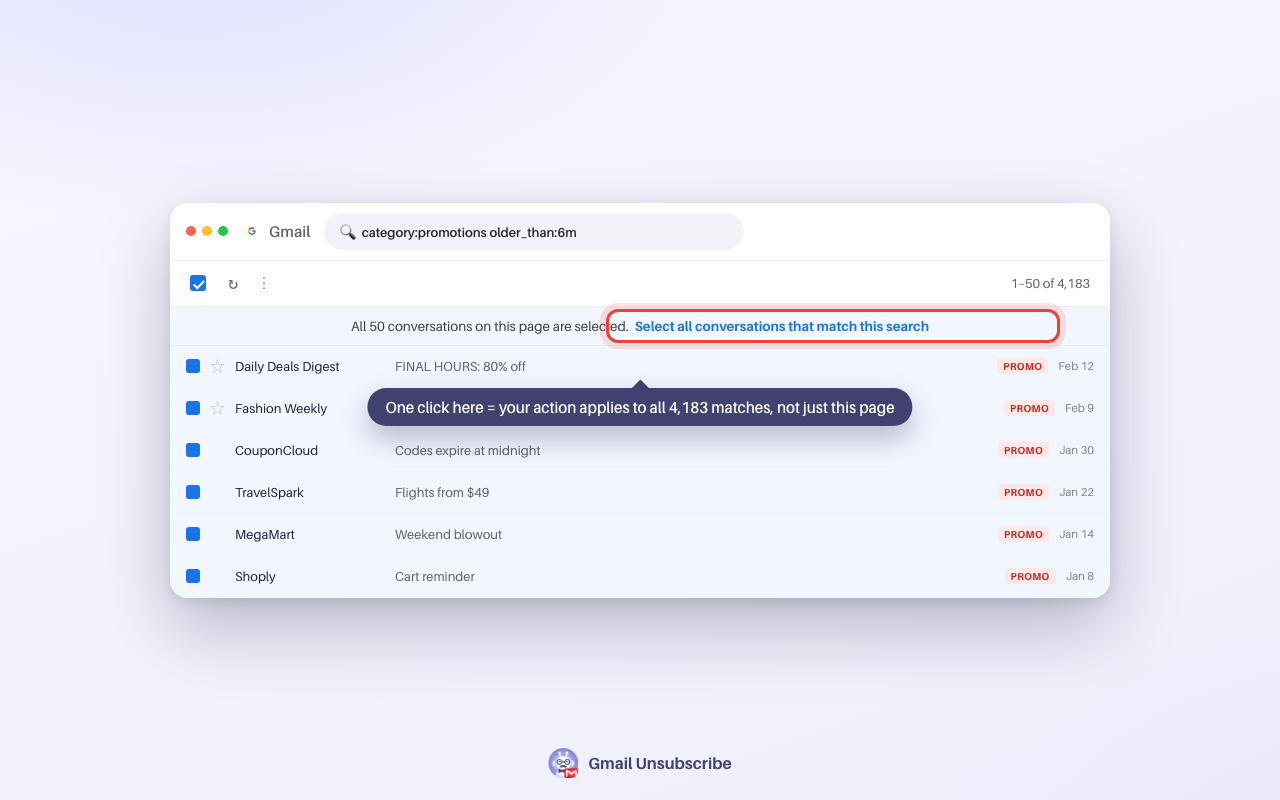The image size is (1280, 800).
Task: Click the Gmail wordmark
Action: pyautogui.click(x=290, y=232)
